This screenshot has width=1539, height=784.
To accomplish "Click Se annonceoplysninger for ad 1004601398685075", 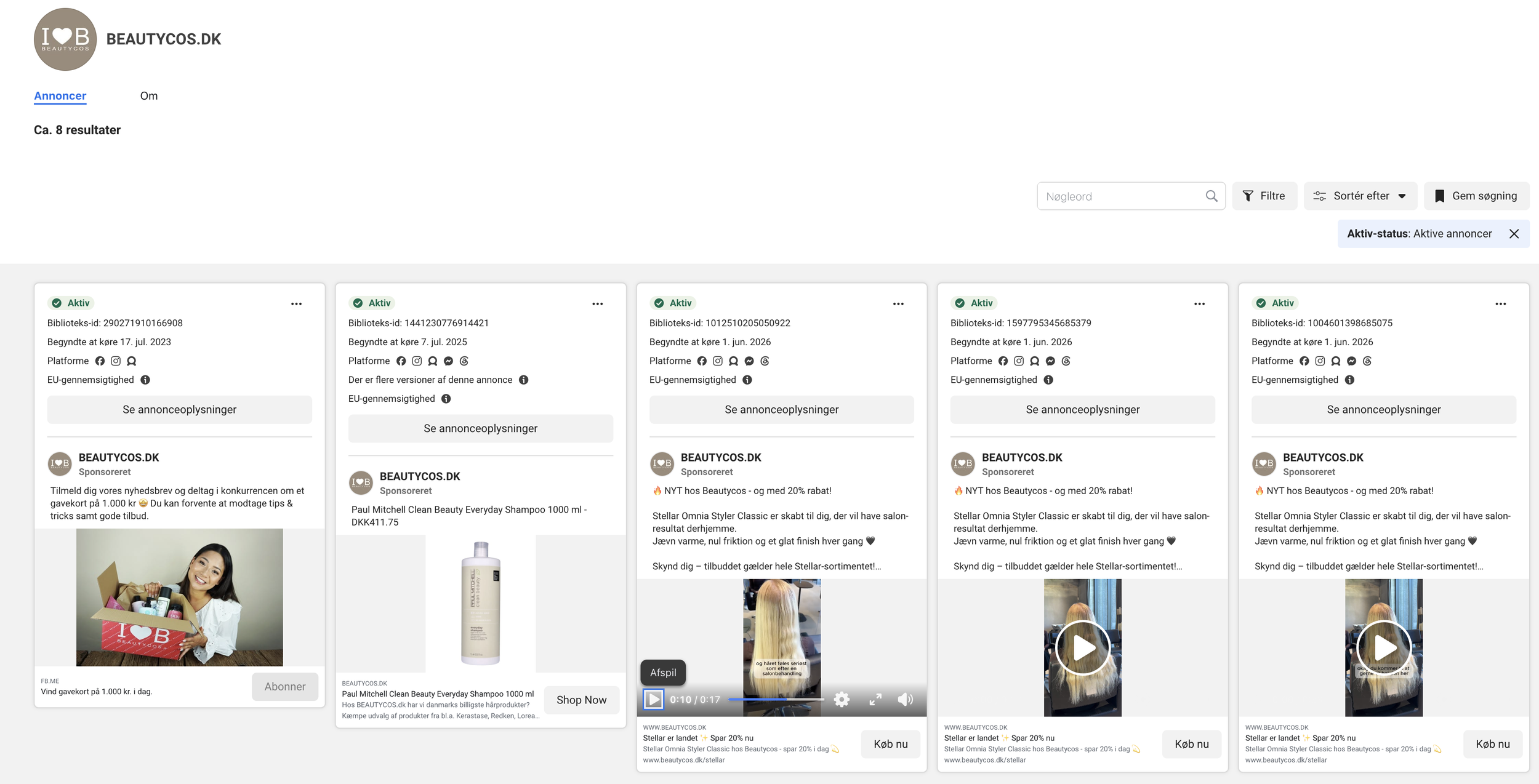I will 1384,410.
